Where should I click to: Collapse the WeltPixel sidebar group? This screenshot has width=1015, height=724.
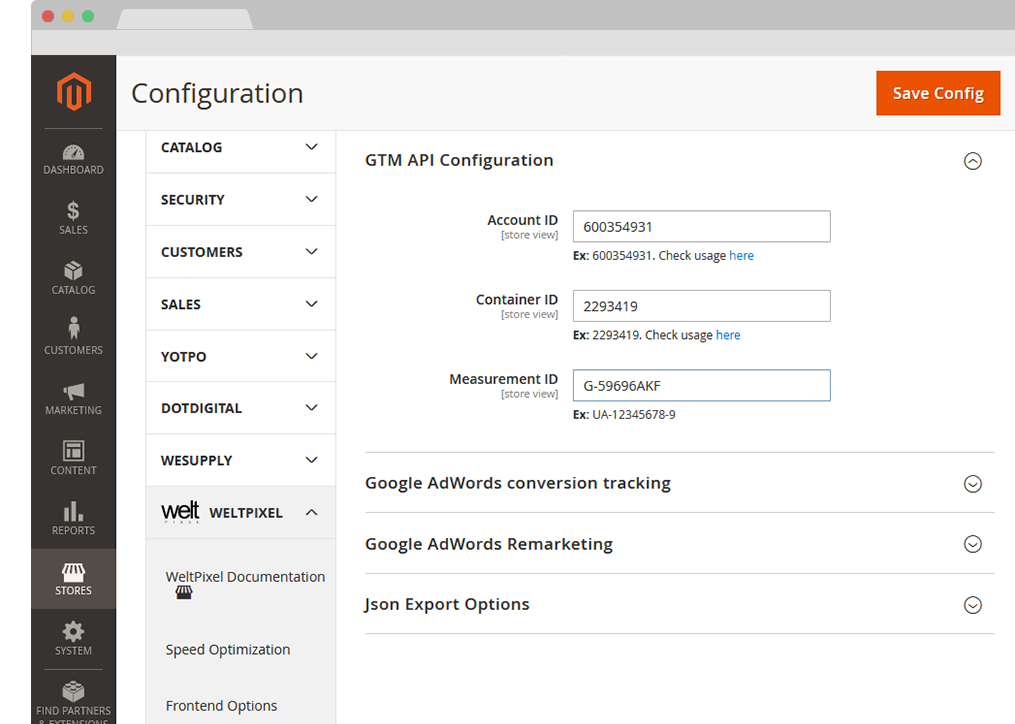[311, 512]
